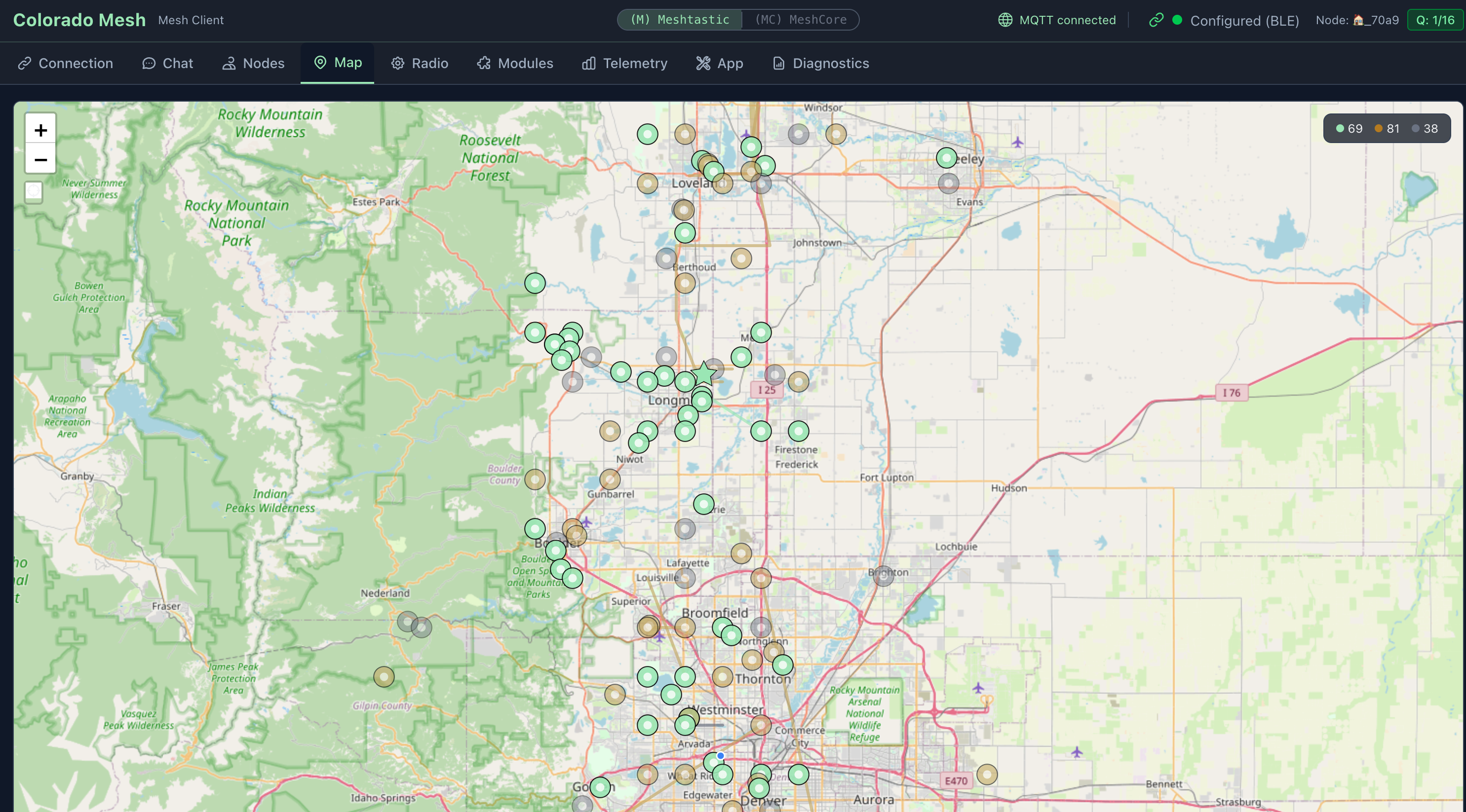Click the green node marker at Greeley
This screenshot has height=812, width=1466.
tap(946, 158)
